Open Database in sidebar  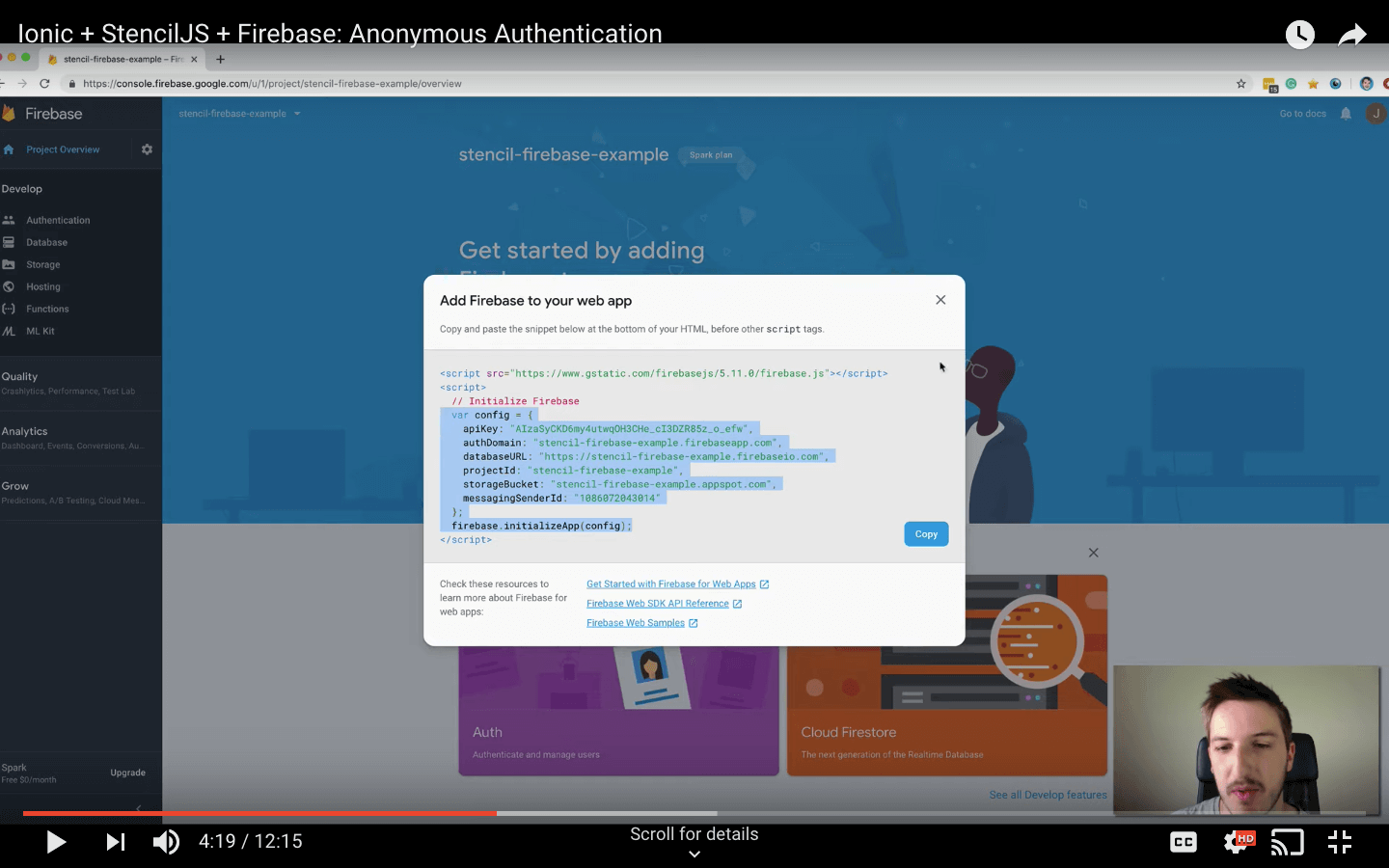point(46,243)
